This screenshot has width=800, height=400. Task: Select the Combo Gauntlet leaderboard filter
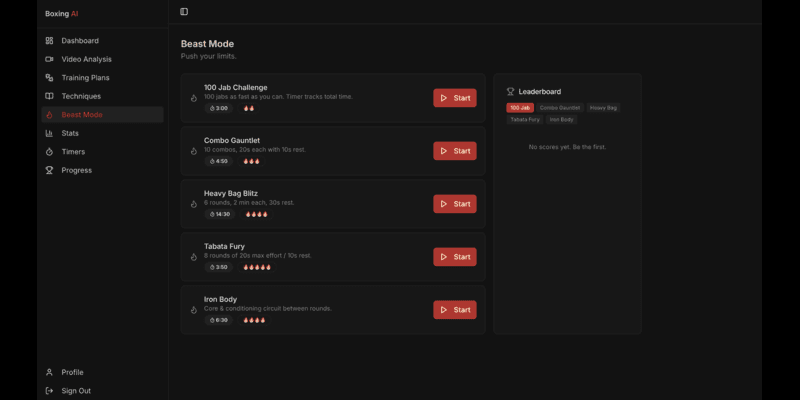point(560,107)
